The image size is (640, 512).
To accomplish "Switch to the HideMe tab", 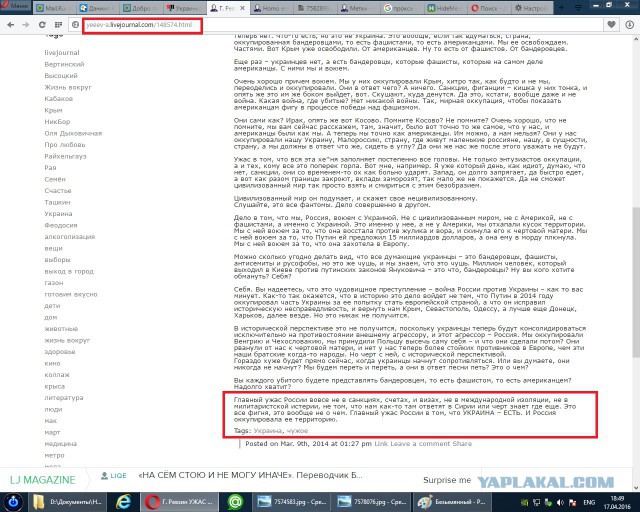I will (444, 8).
